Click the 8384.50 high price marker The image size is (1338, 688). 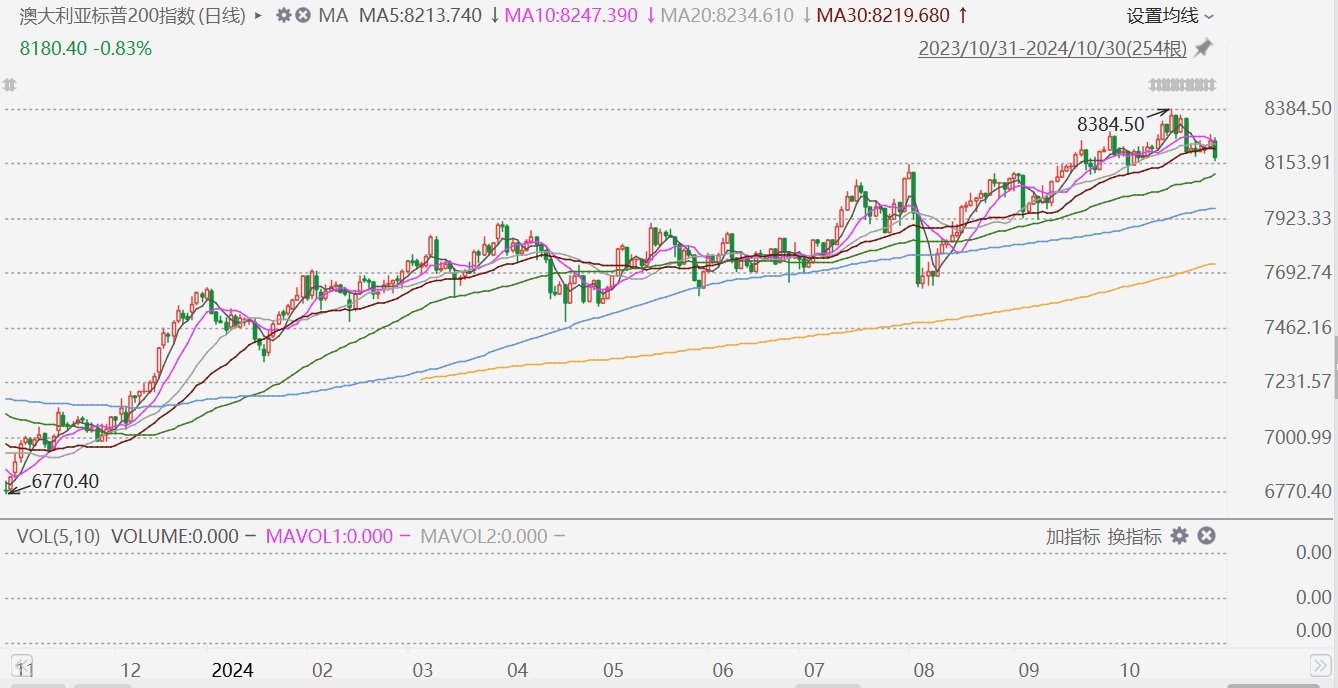click(x=1110, y=124)
